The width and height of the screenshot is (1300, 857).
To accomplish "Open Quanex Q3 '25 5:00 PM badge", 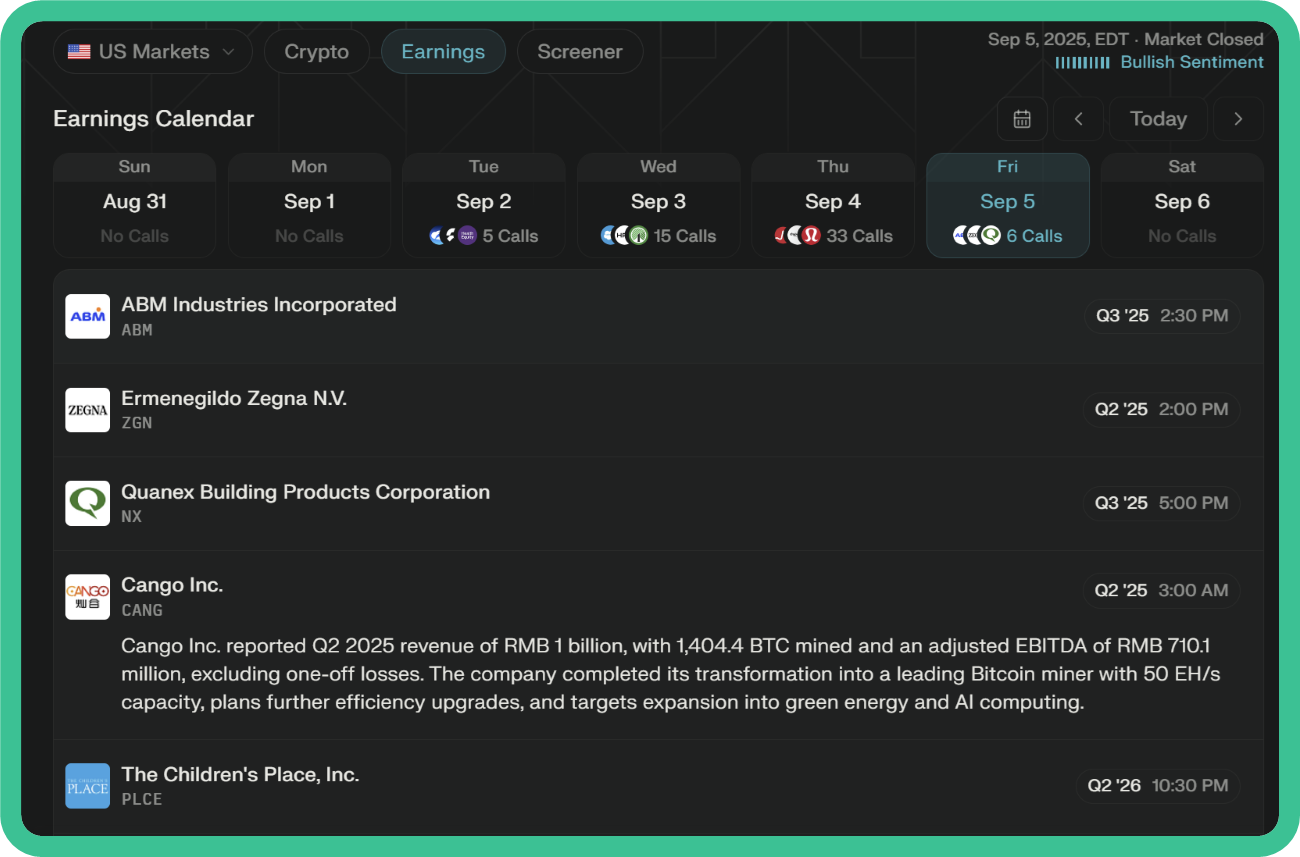I will click(x=1162, y=503).
